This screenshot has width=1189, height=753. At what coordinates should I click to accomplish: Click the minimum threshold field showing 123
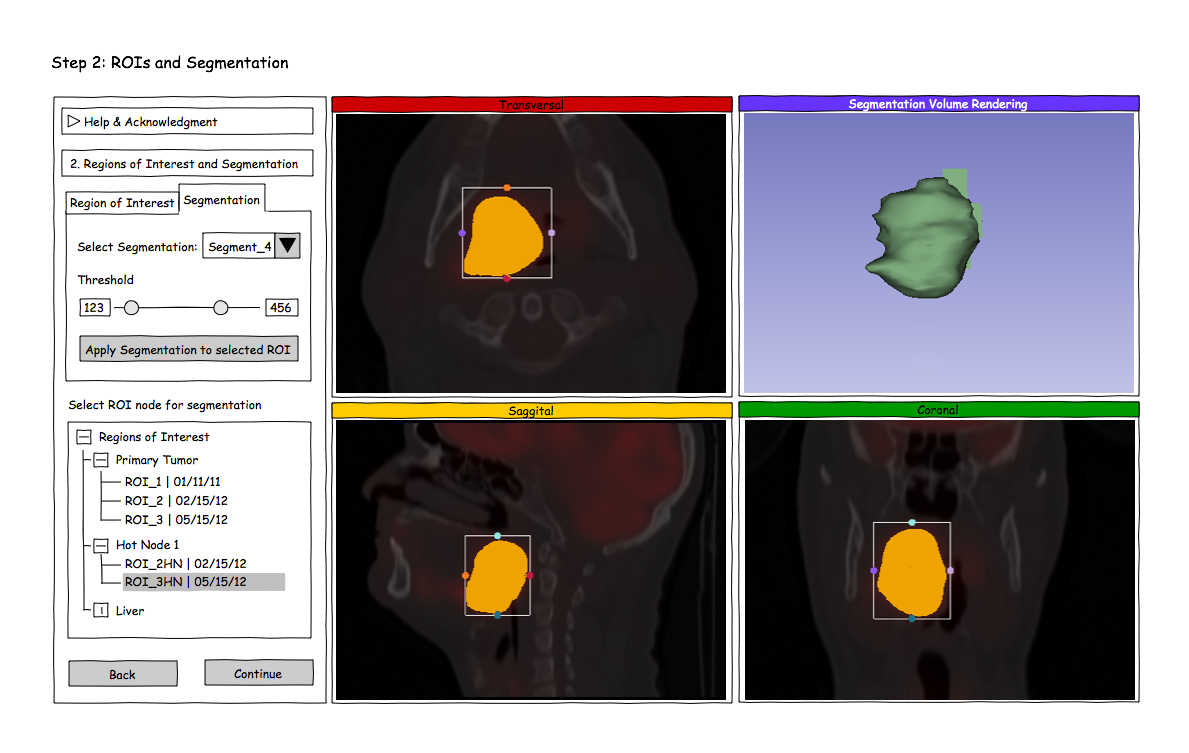tap(95, 308)
